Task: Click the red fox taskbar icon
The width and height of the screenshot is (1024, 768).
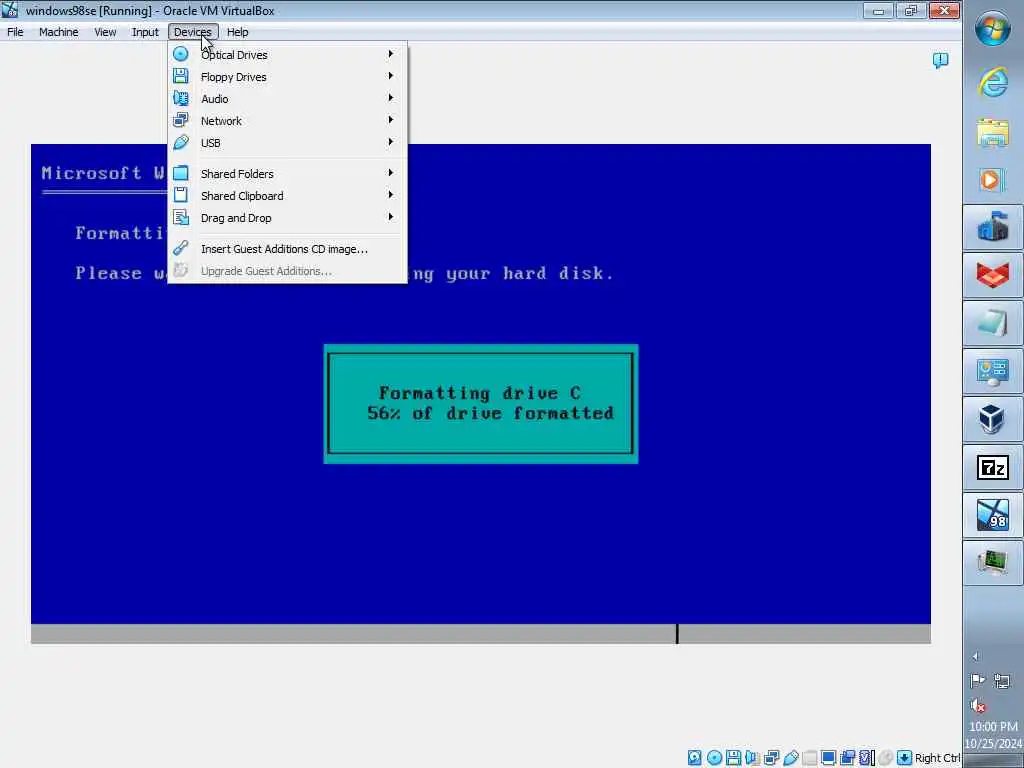Action: (993, 275)
